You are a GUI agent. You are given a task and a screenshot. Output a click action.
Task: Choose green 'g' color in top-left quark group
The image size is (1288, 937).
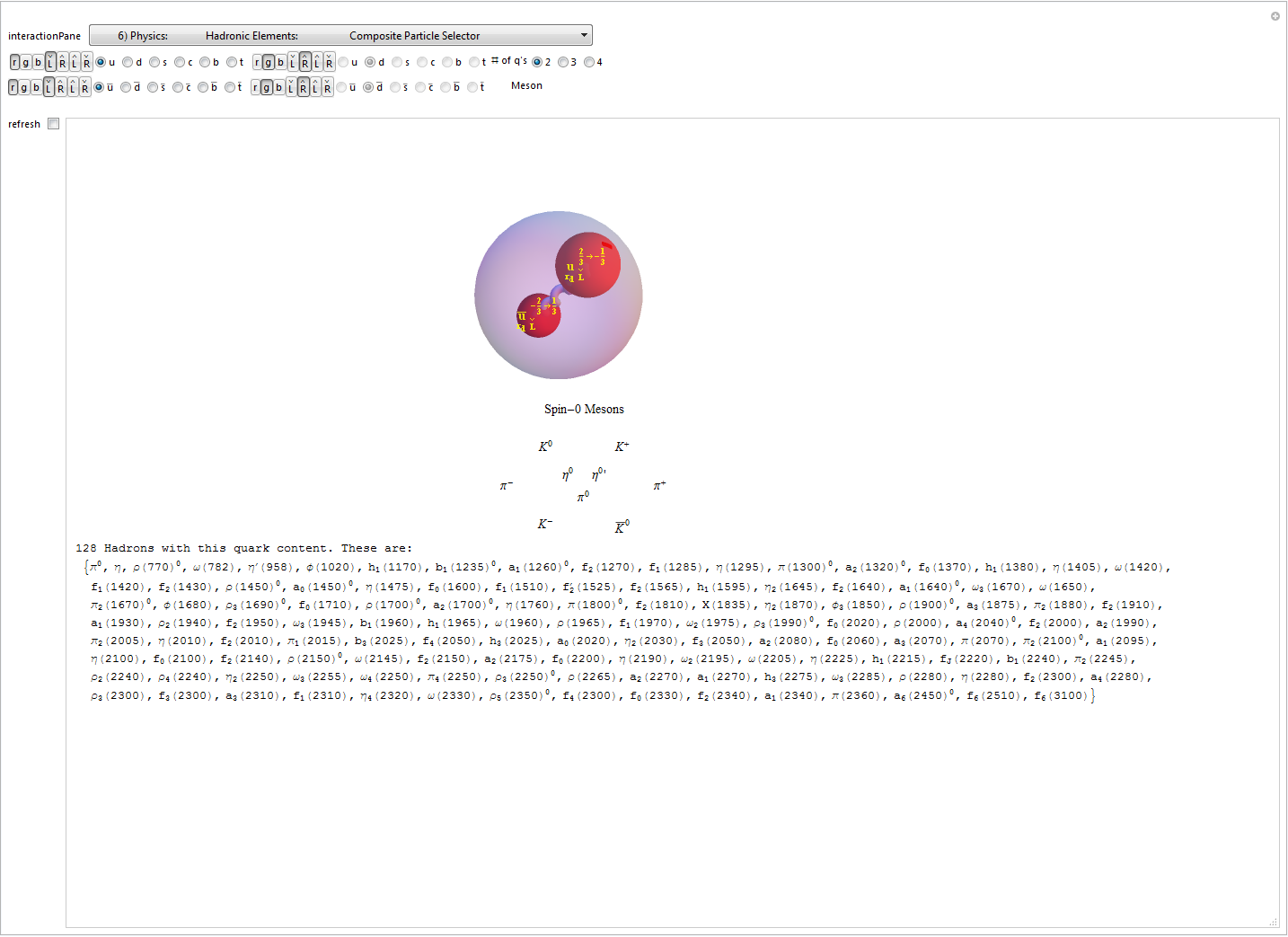point(26,62)
